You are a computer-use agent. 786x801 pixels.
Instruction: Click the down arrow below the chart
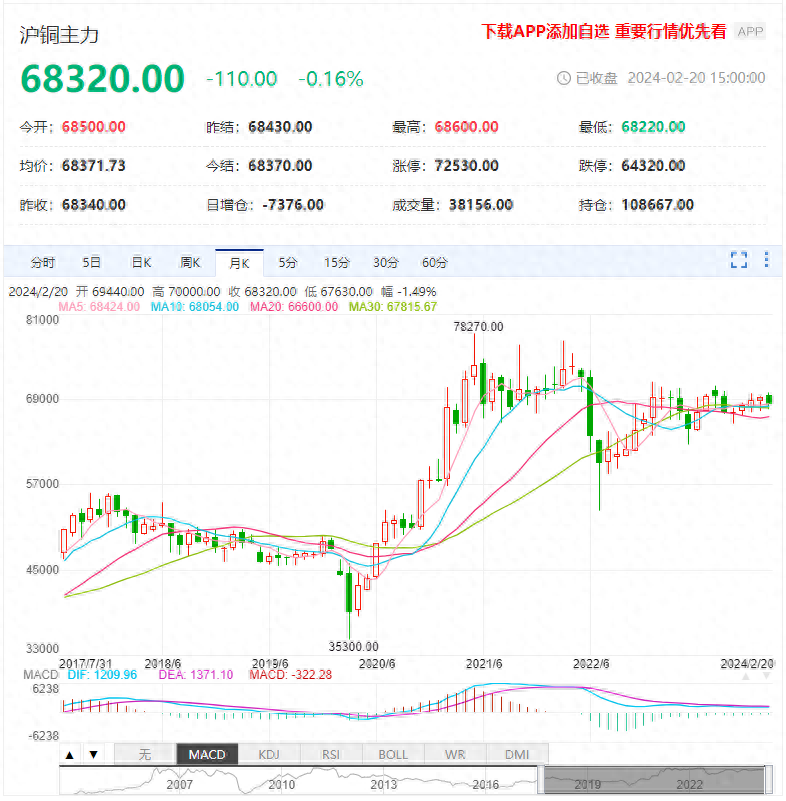click(93, 755)
